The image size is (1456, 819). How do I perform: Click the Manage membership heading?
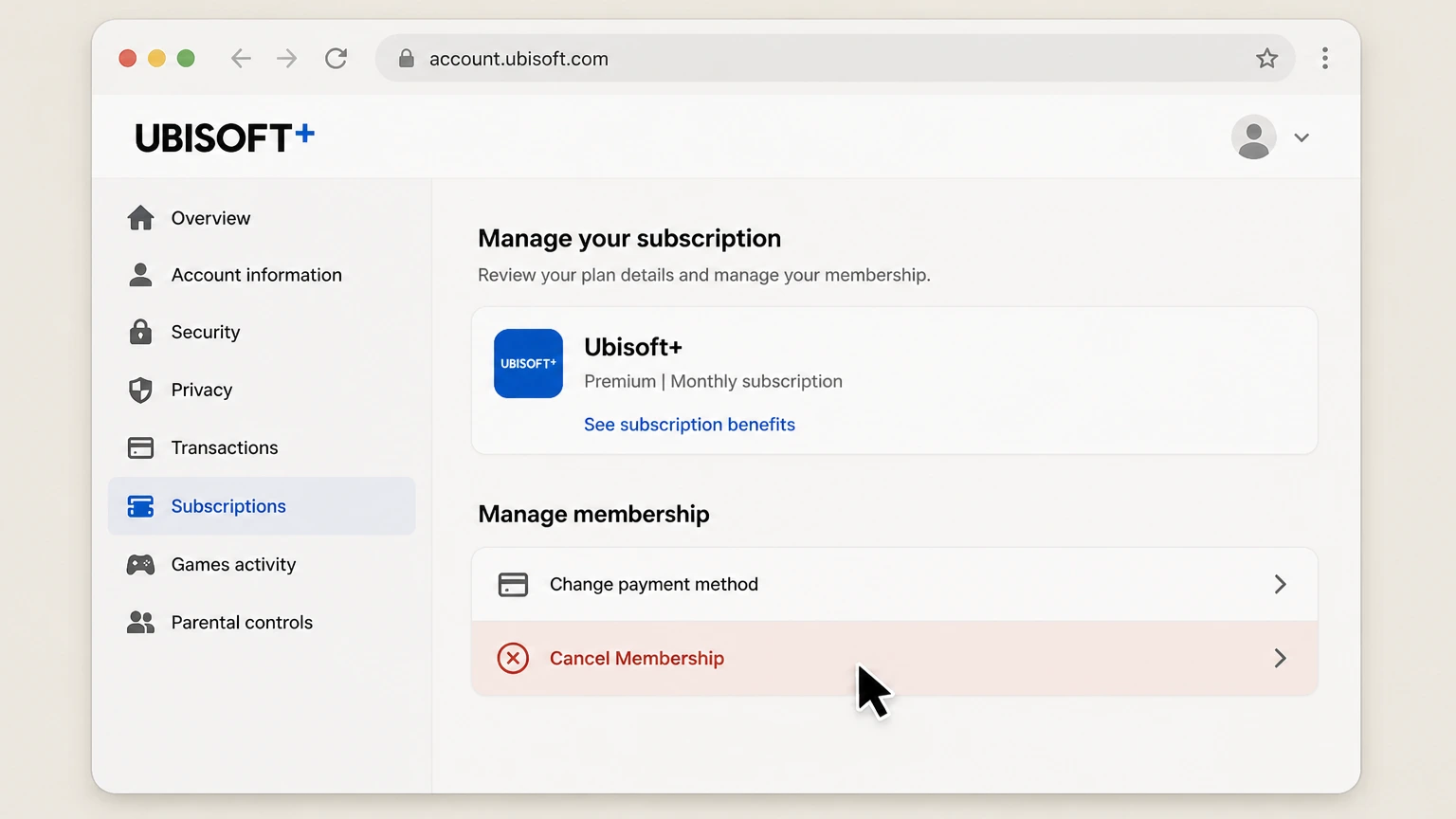click(593, 514)
